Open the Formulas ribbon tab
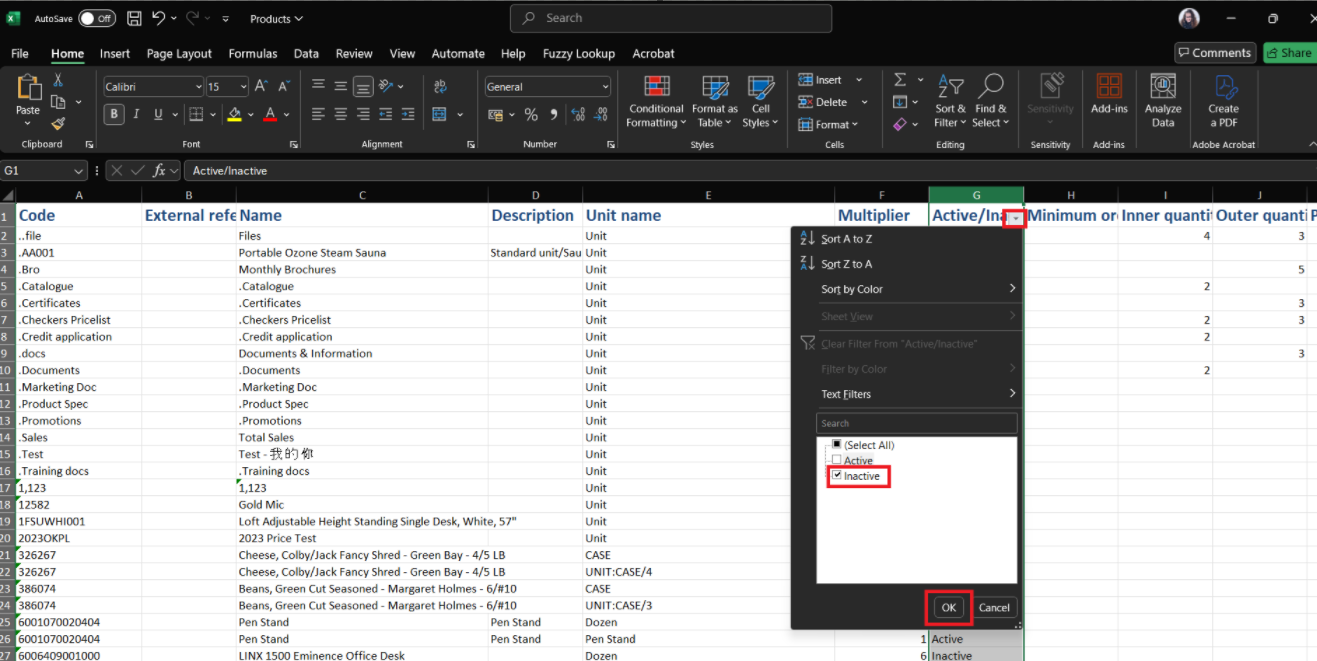 click(x=252, y=54)
